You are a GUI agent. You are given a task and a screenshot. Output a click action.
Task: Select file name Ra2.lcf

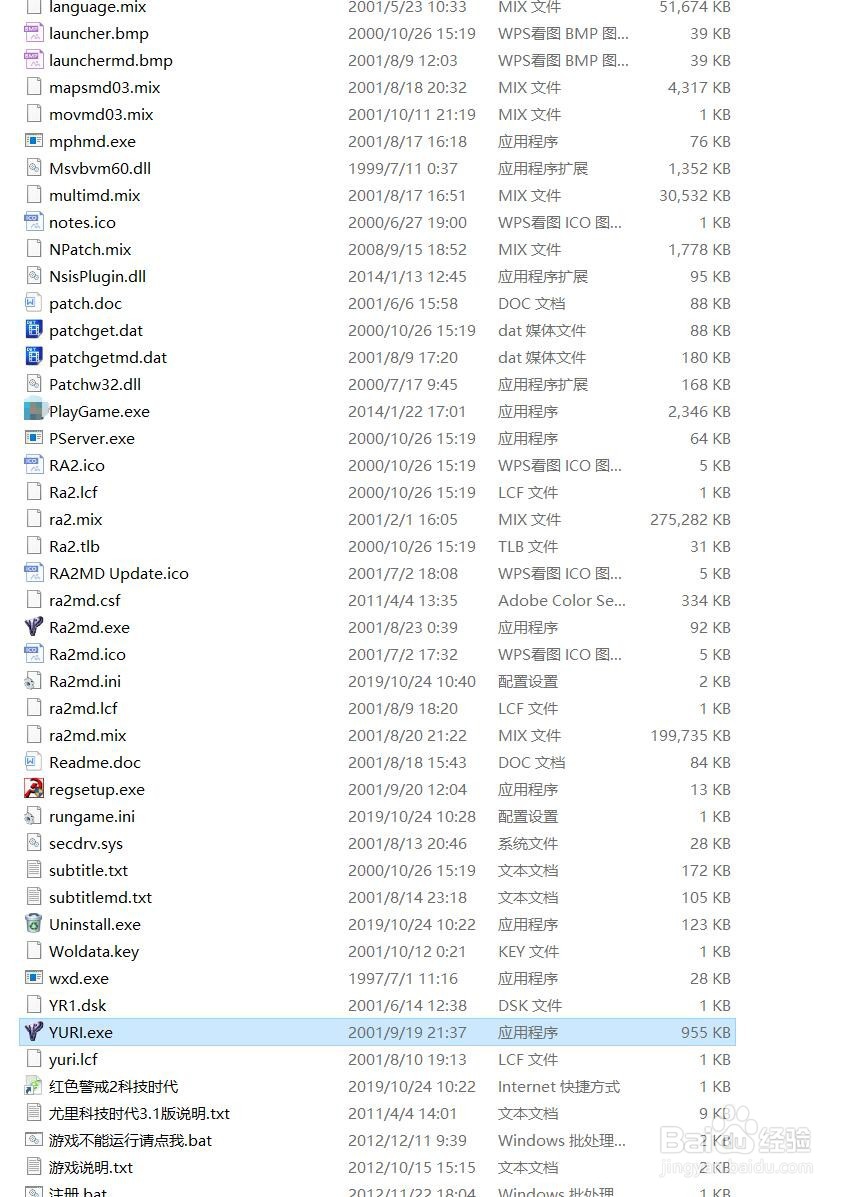point(73,492)
